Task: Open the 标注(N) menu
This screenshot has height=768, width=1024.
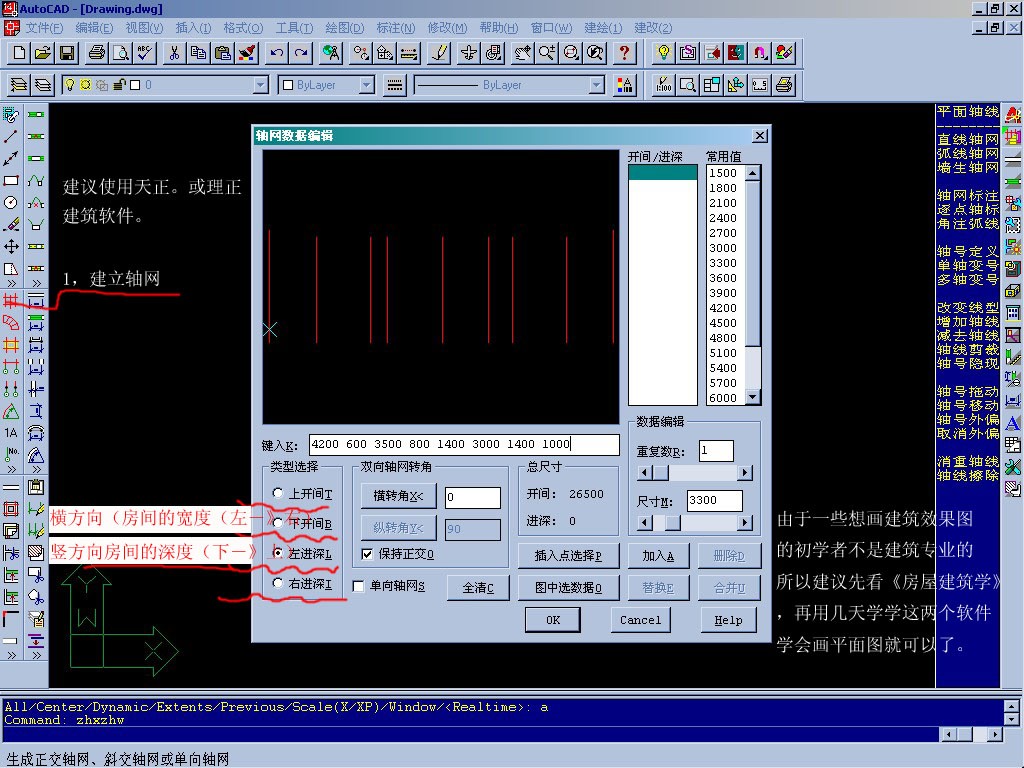Action: 396,27
